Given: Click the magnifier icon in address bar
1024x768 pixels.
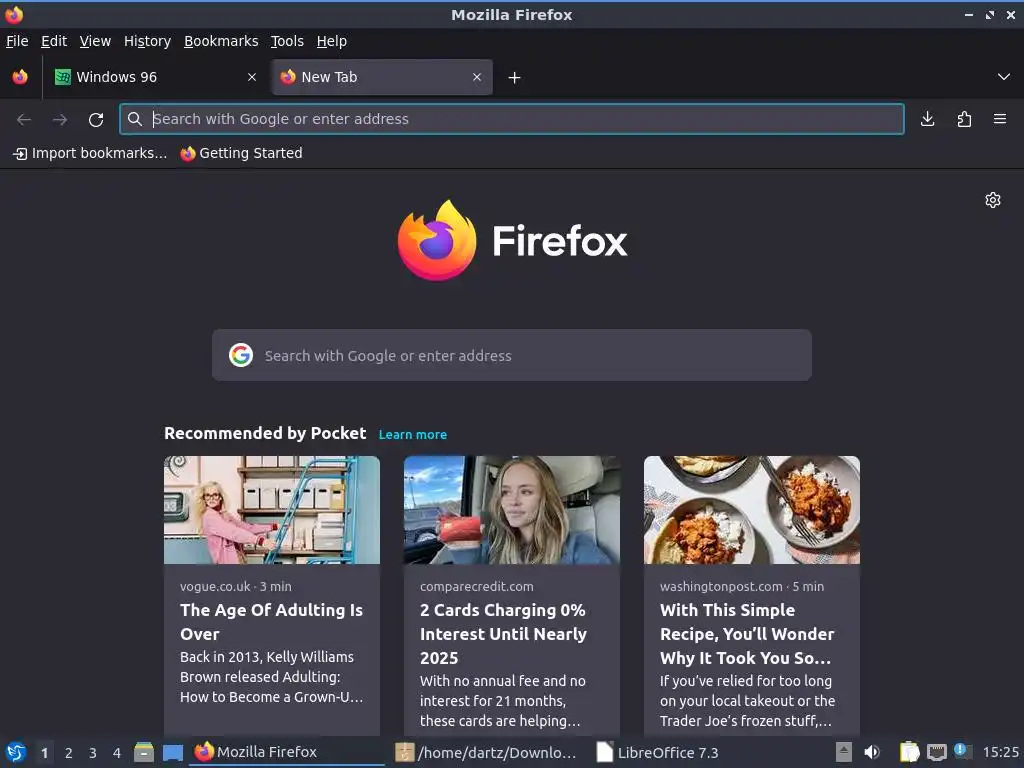Looking at the screenshot, I should (x=135, y=119).
